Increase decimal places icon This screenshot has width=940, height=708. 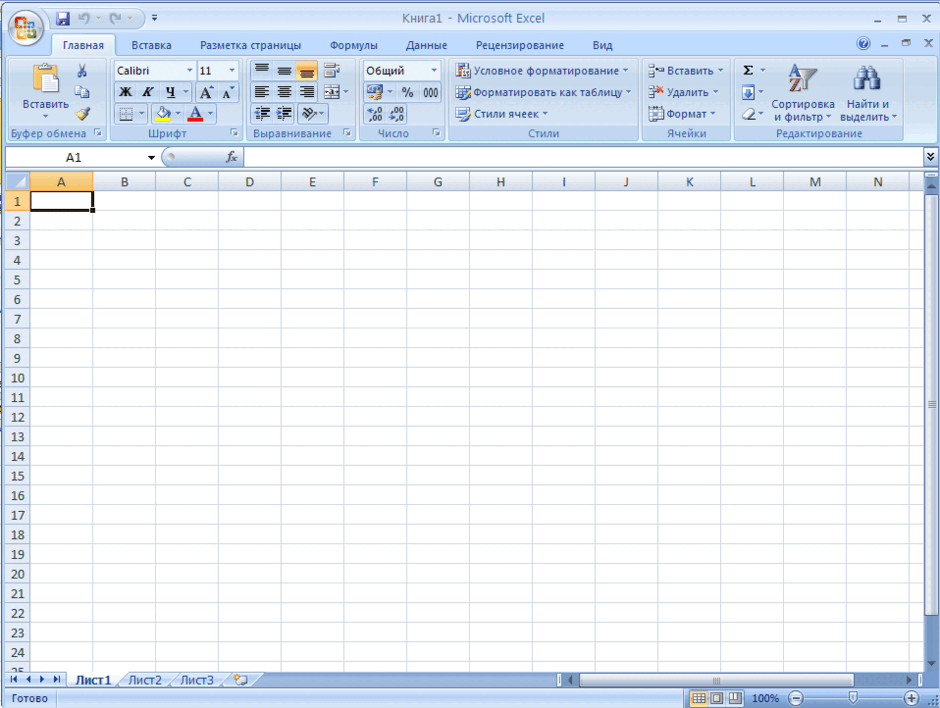(x=375, y=114)
